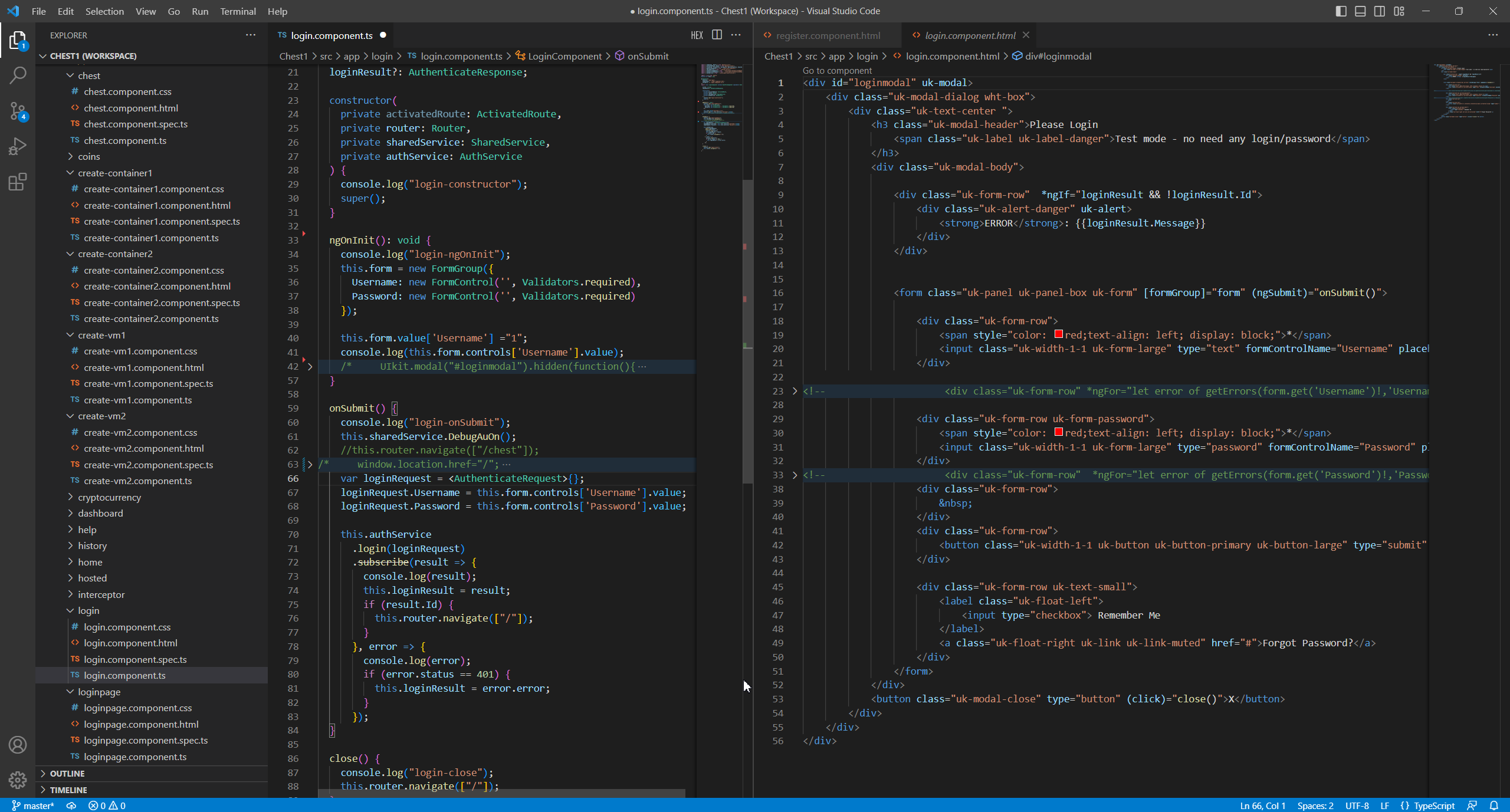Viewport: 1510px width, 812px height.
Task: Click the Go to component link
Action: click(x=836, y=71)
